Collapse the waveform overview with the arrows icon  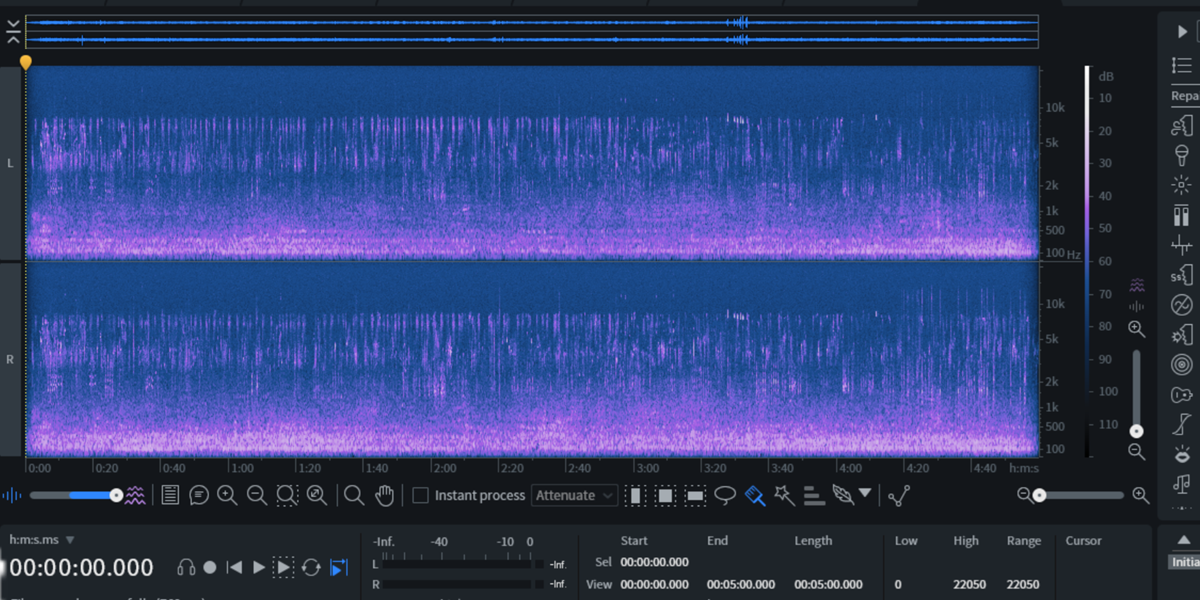coord(12,33)
